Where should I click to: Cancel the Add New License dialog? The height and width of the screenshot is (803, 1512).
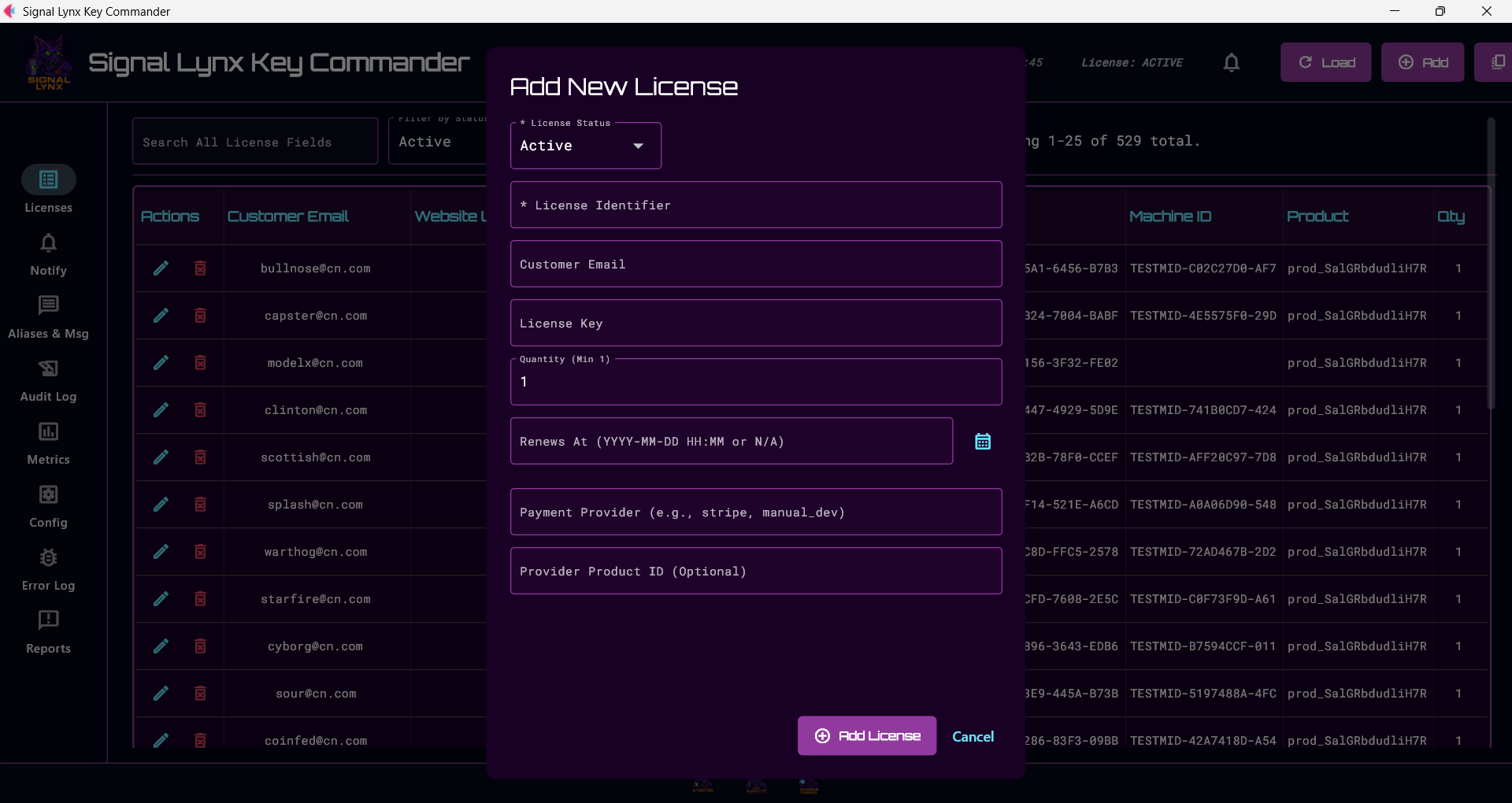click(973, 736)
